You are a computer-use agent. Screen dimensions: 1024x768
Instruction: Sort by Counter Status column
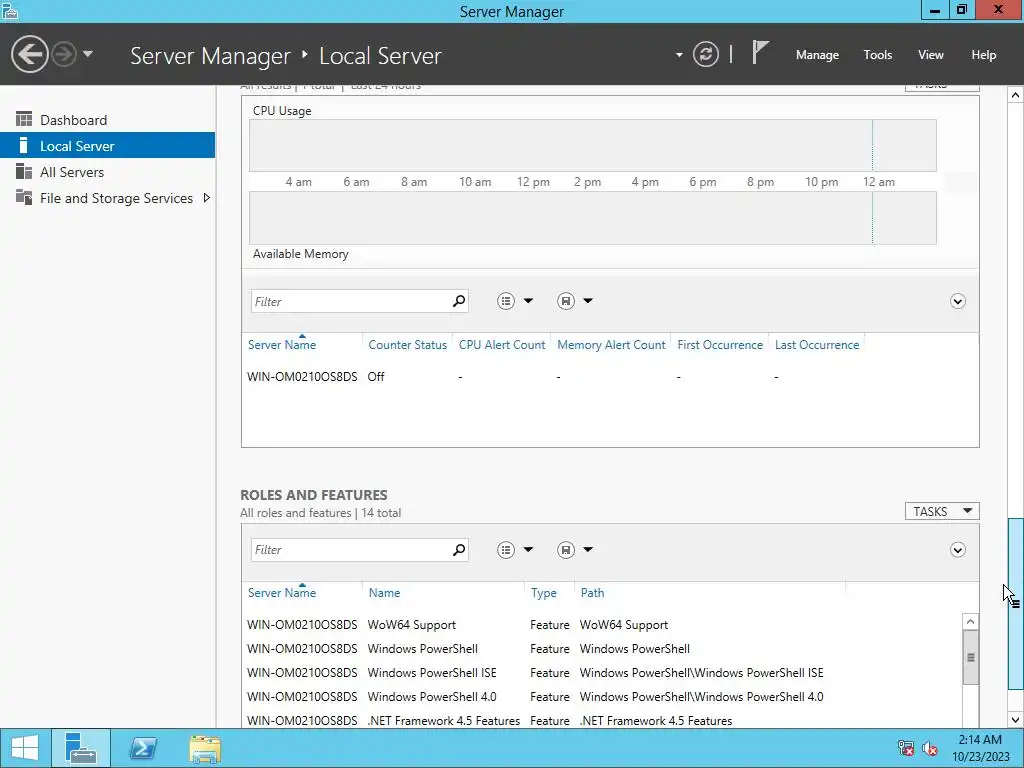(408, 345)
